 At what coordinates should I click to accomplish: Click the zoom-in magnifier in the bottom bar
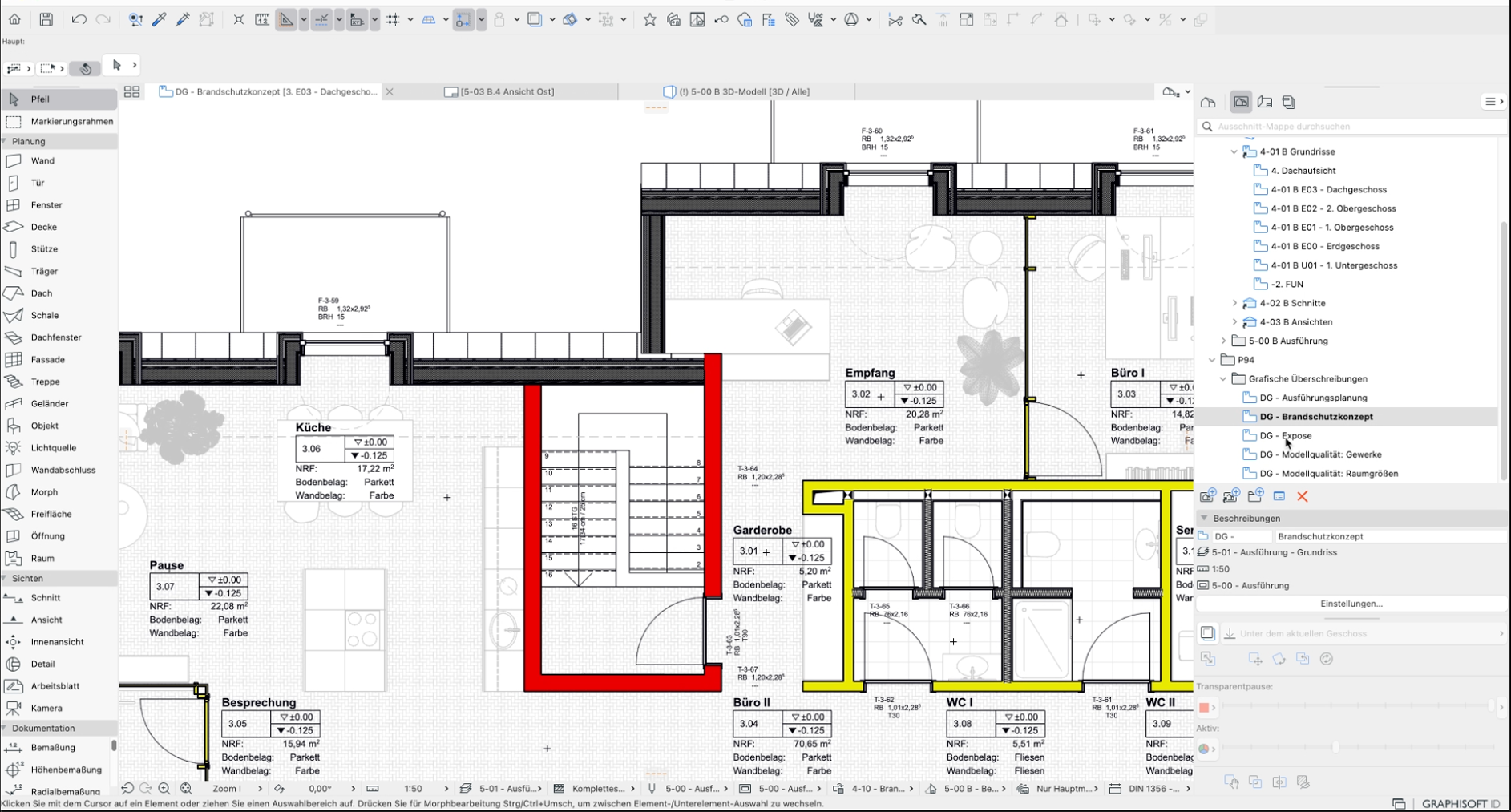pos(164,789)
